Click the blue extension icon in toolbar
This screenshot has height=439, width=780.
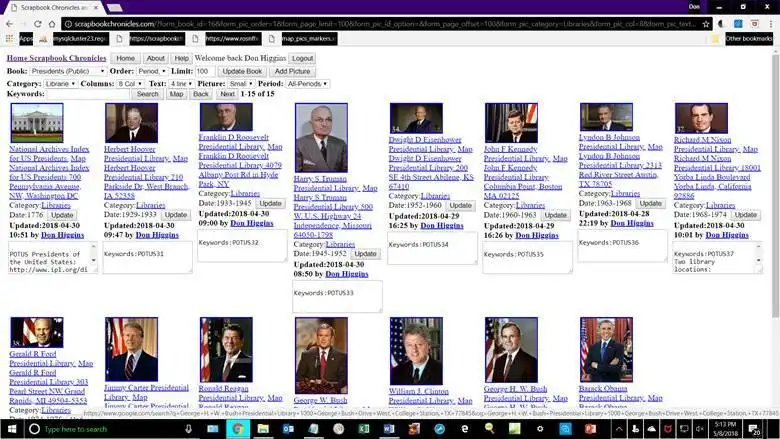pyautogui.click(x=738, y=24)
